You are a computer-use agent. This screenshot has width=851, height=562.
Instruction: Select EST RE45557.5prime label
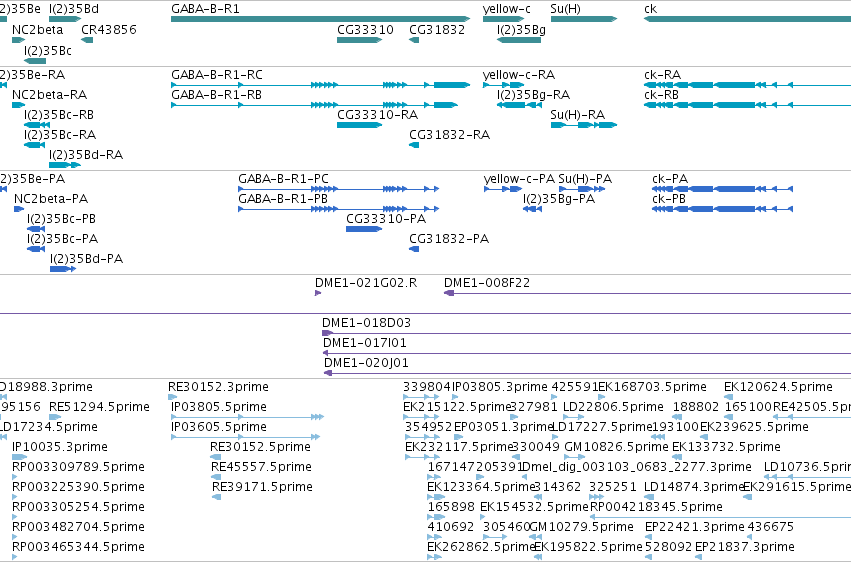coord(262,468)
